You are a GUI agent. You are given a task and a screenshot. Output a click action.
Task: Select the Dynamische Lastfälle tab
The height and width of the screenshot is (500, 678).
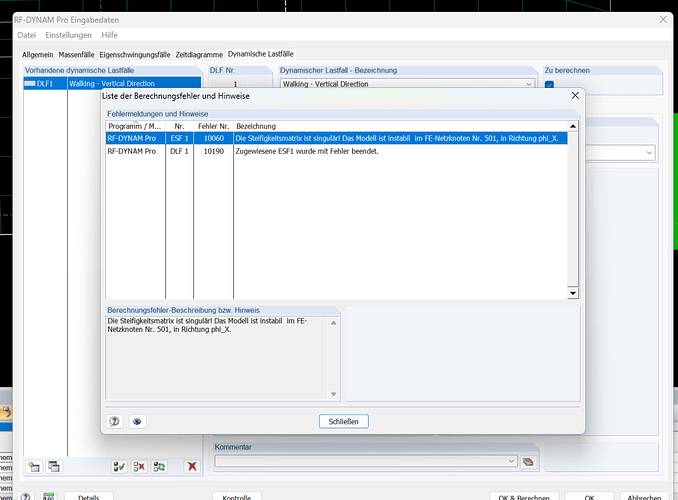coord(261,54)
